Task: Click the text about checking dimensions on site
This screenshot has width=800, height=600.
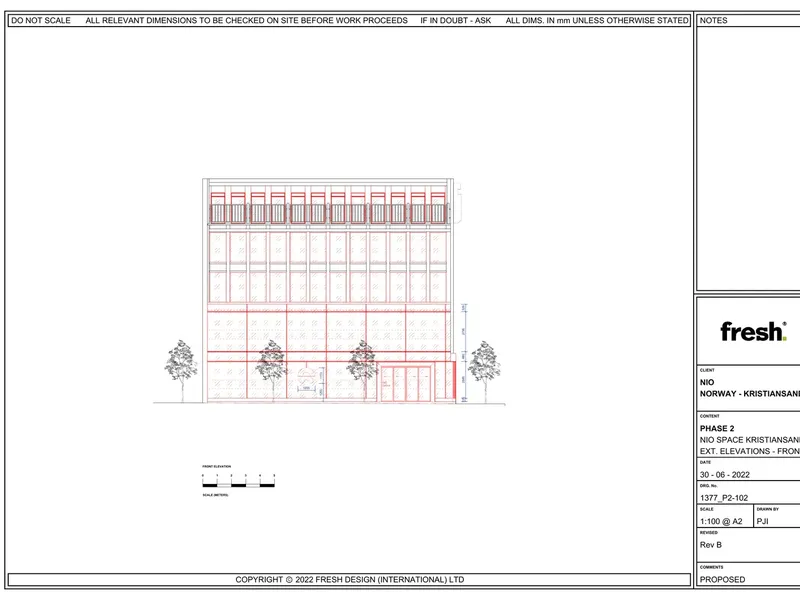Action: tap(246, 20)
